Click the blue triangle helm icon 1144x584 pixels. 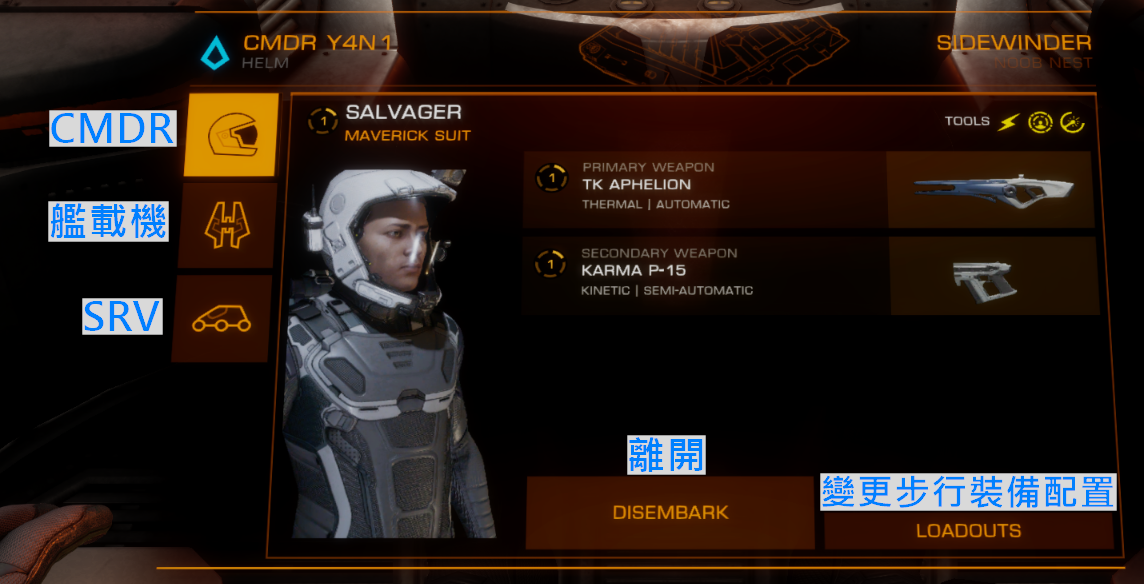215,53
